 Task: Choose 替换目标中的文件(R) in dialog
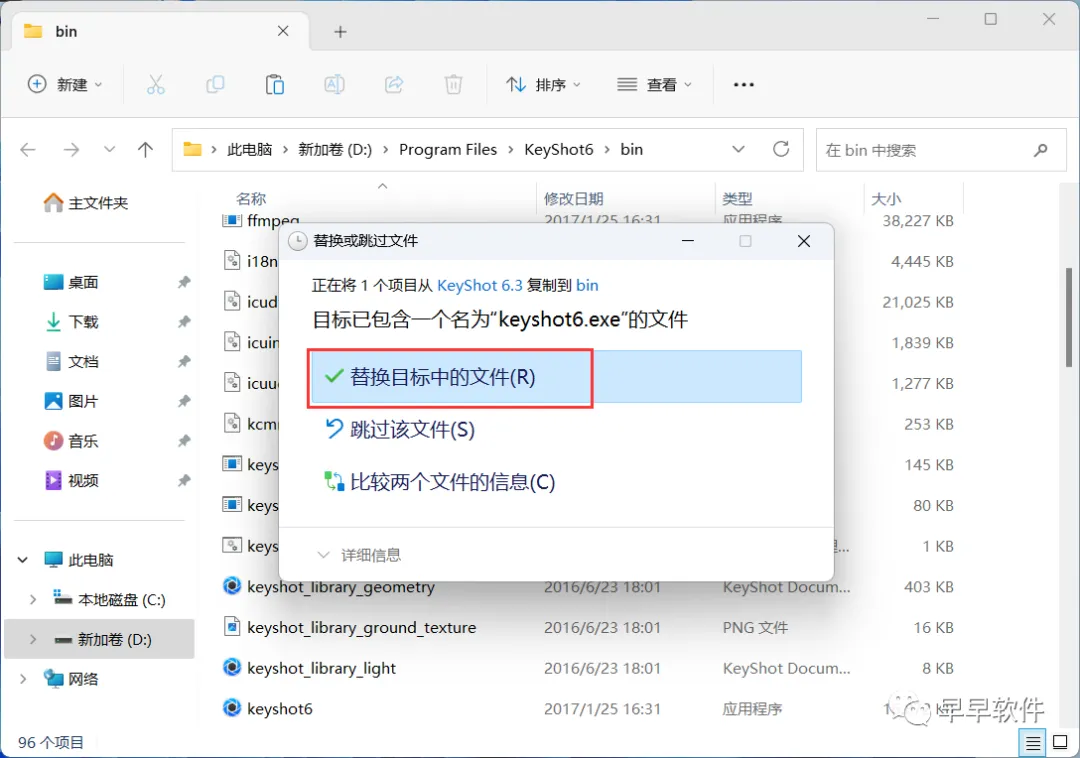557,377
